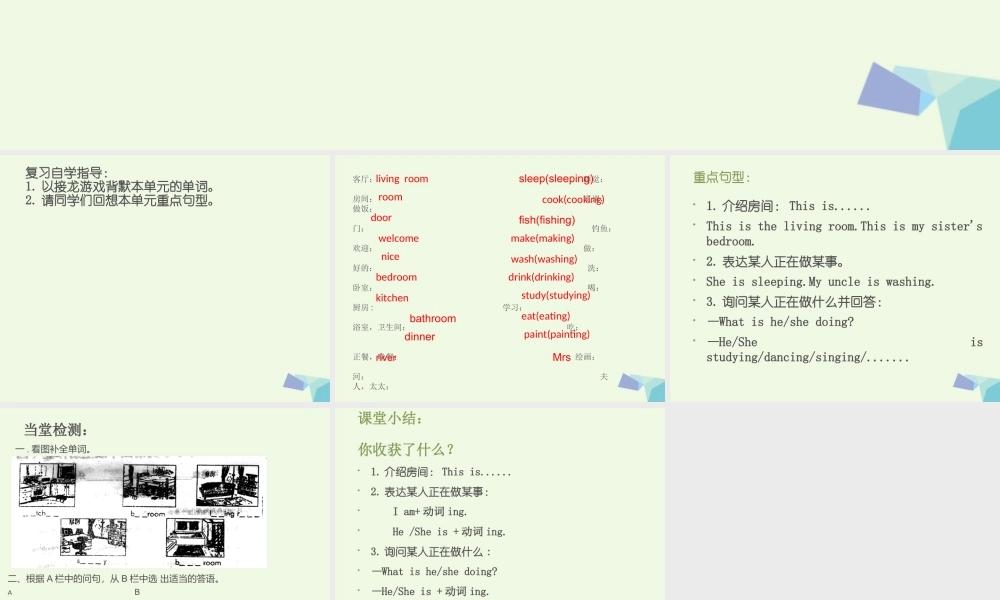Viewport: 1000px width, 600px height.
Task: Click the red text 'study(studying)'
Action: [555, 295]
